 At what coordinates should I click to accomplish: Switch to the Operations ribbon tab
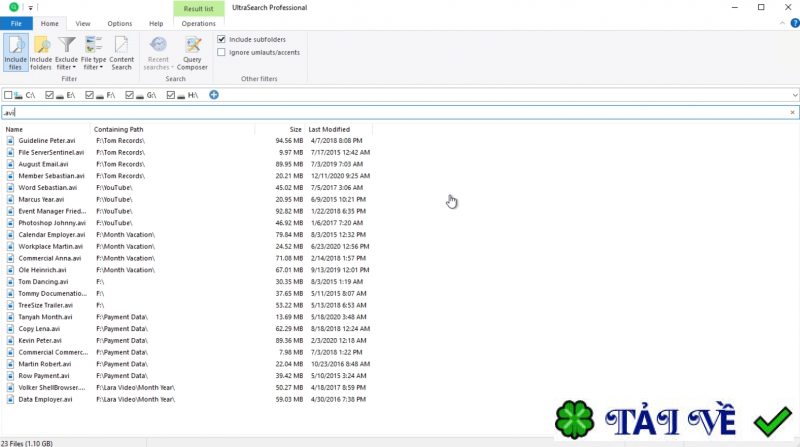coord(198,23)
